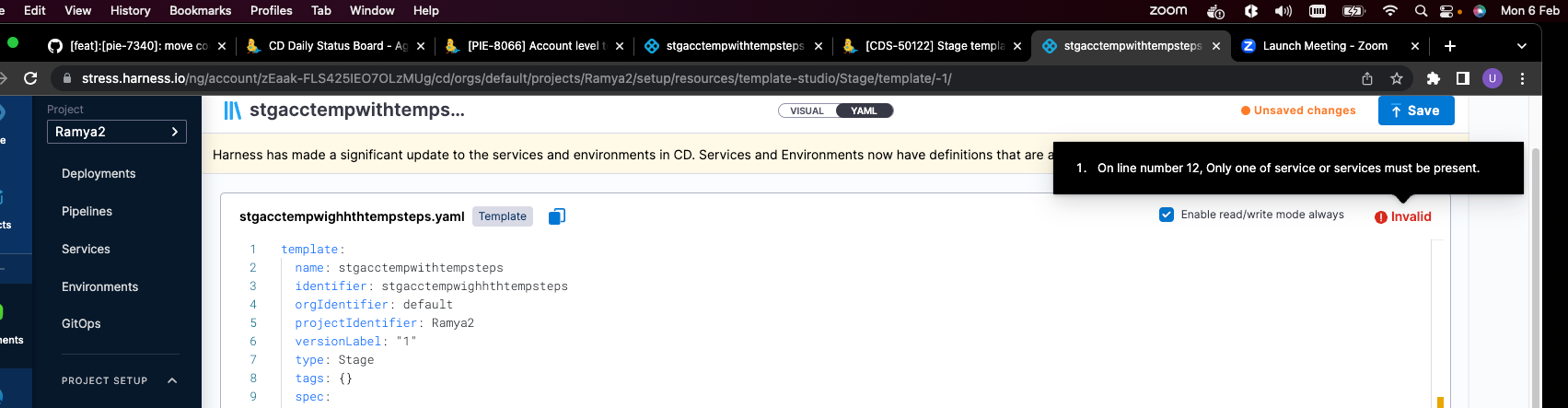Screen dimensions: 1568x408
Task: Open Chrome three-dot menu
Action: pos(1522,78)
